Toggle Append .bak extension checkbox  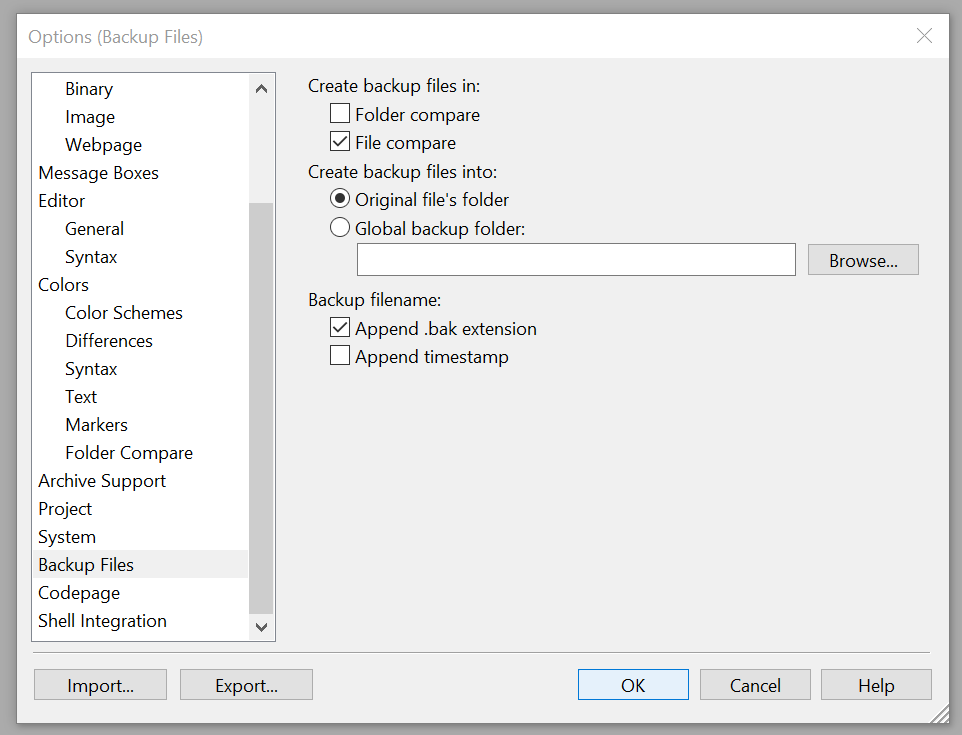[340, 328]
